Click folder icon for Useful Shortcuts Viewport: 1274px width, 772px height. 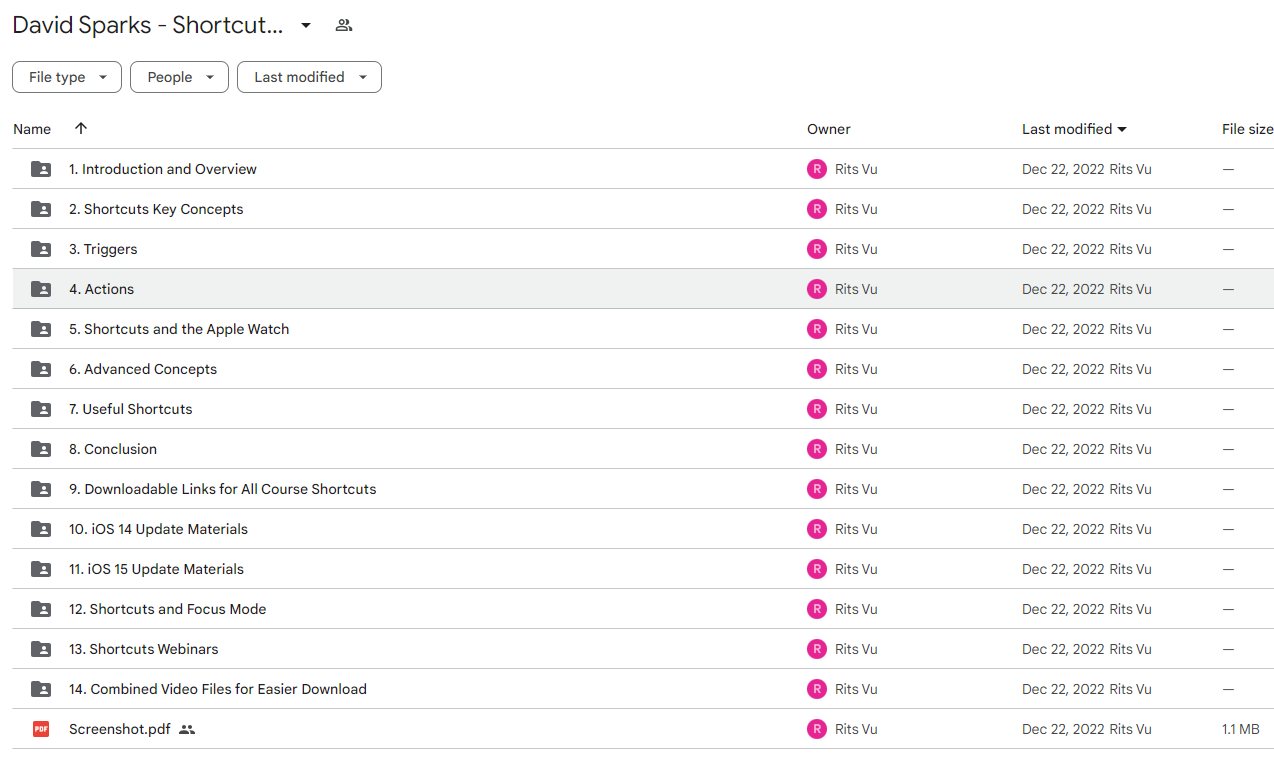click(x=41, y=409)
